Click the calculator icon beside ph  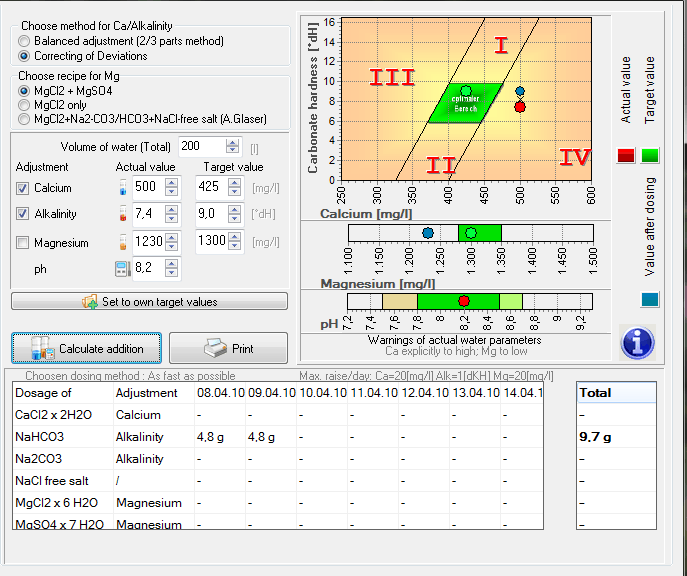(122, 269)
